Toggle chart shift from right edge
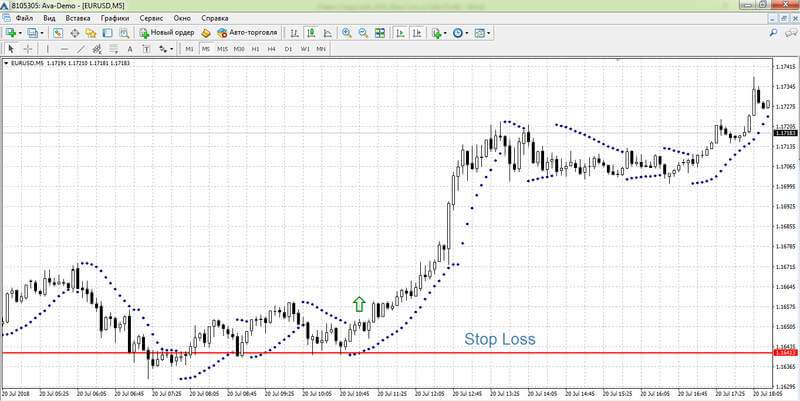Screen dimensions: 800x401 click(x=417, y=33)
